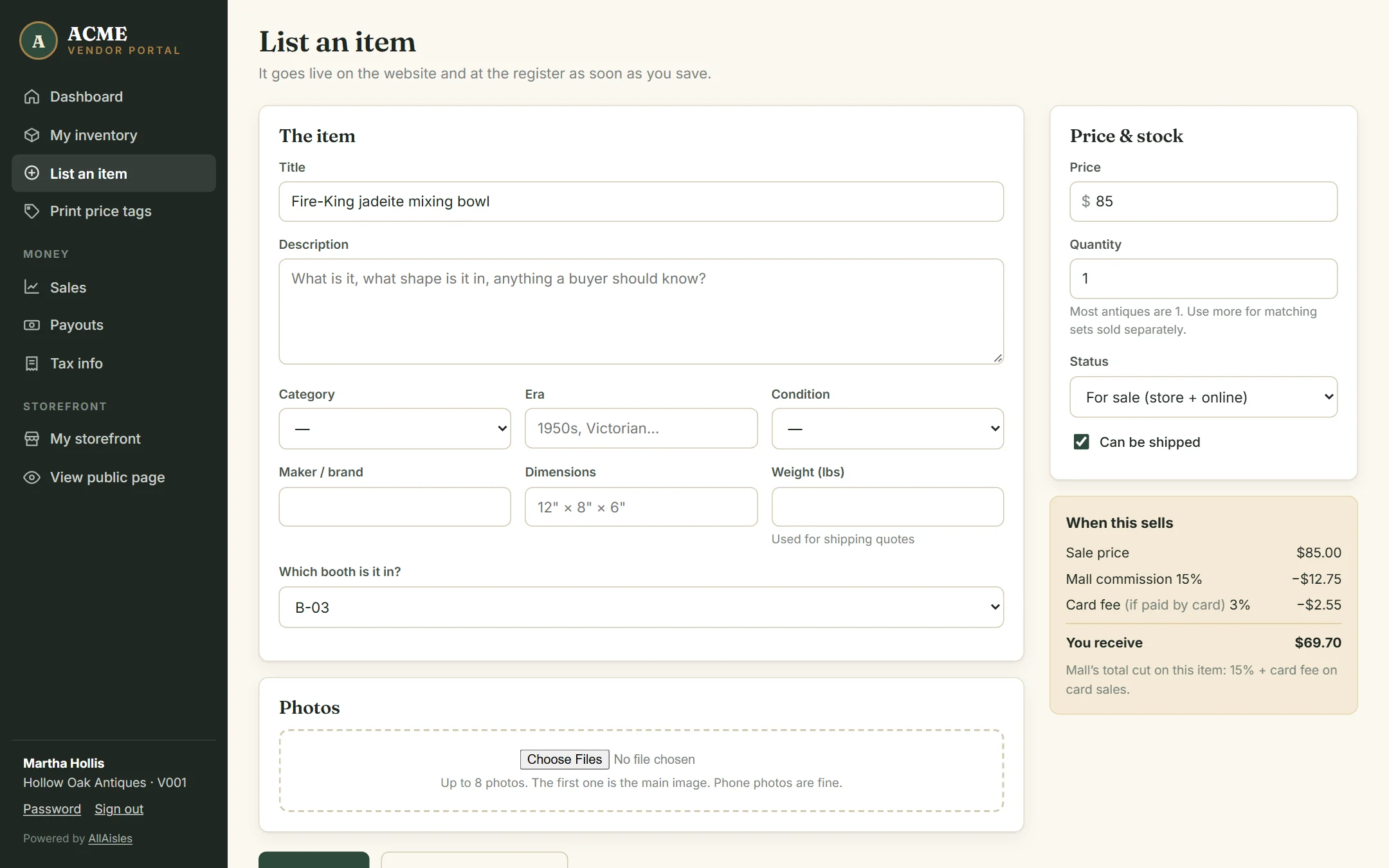Viewport: 1389px width, 868px height.
Task: Click the Quantity input field
Action: [x=1203, y=278]
